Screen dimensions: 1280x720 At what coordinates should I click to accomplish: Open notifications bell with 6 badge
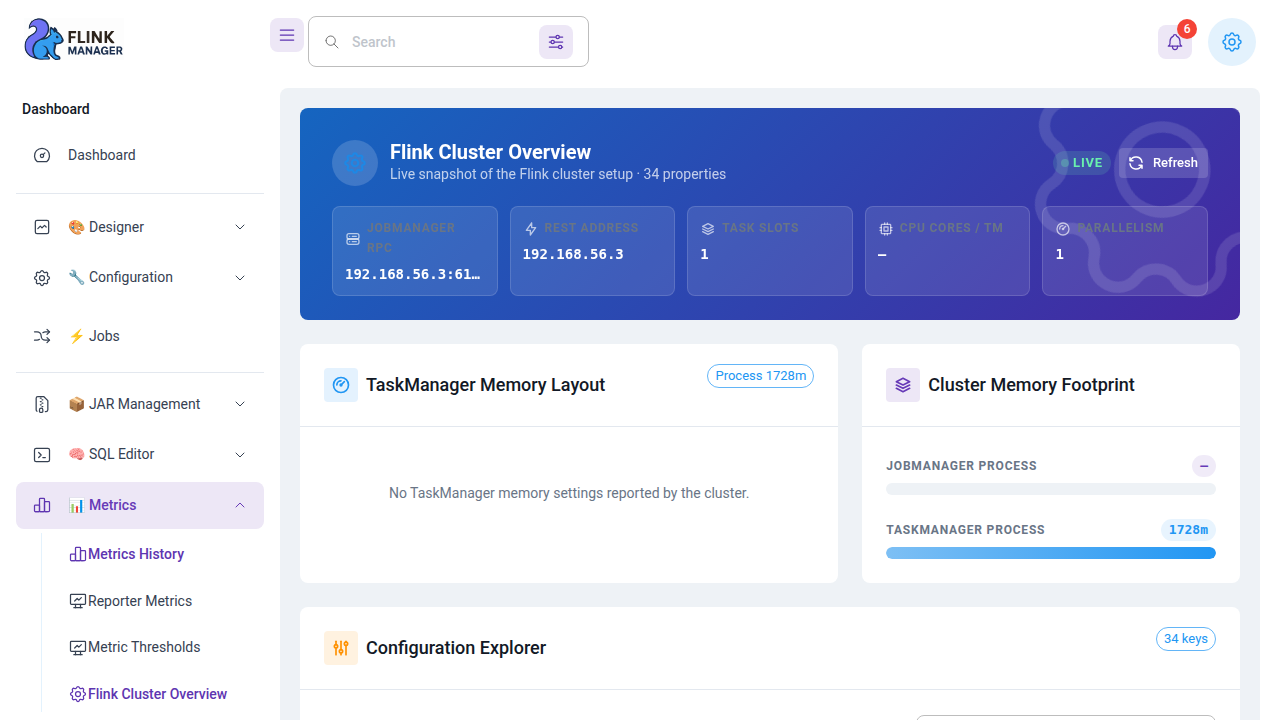[x=1175, y=42]
